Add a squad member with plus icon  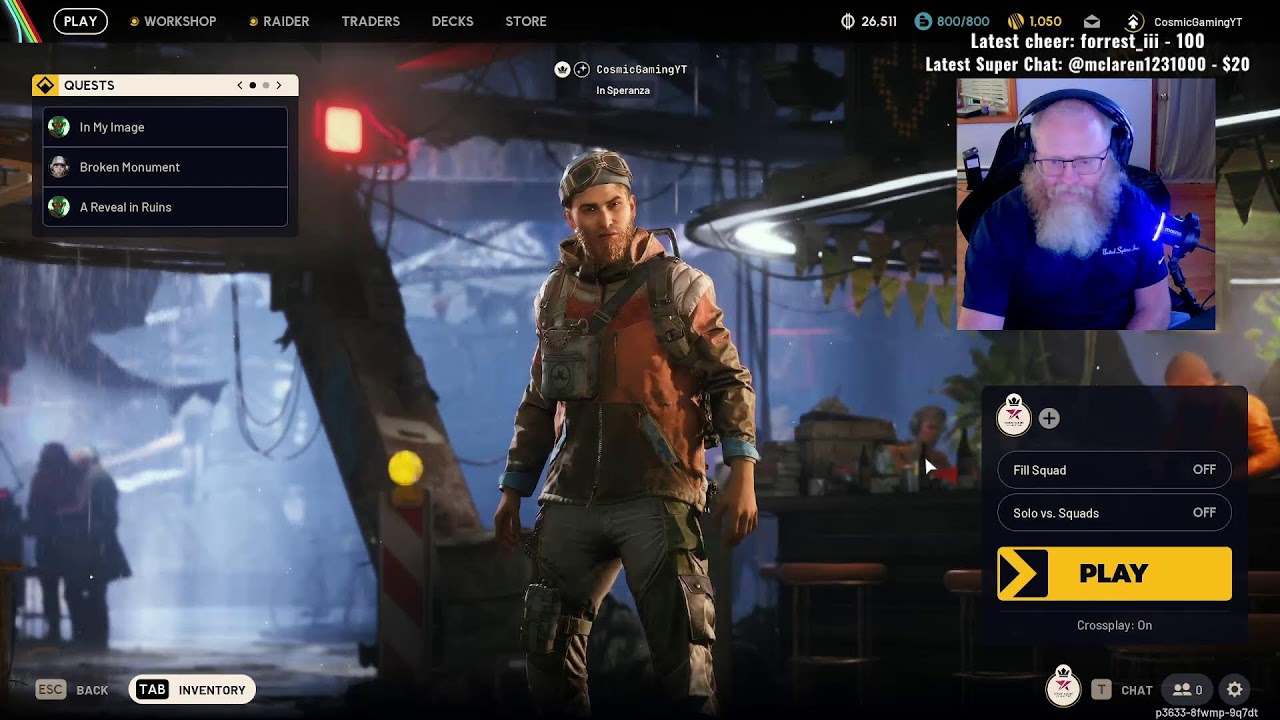1049,419
